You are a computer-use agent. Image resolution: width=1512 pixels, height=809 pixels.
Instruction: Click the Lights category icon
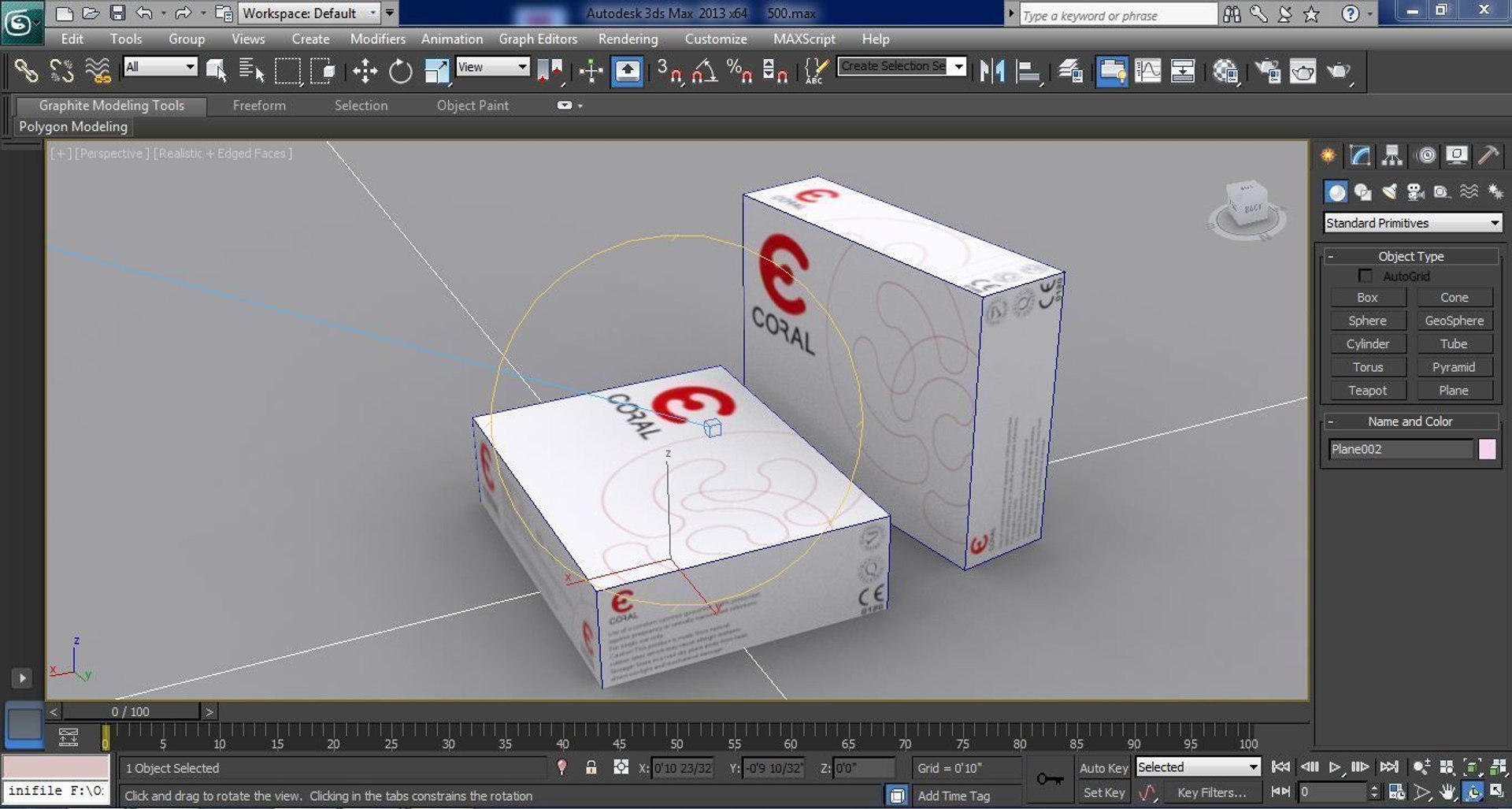(x=1389, y=191)
